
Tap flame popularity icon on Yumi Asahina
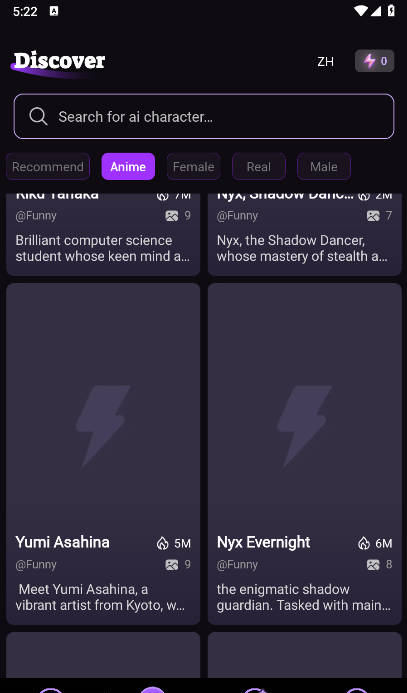point(163,543)
